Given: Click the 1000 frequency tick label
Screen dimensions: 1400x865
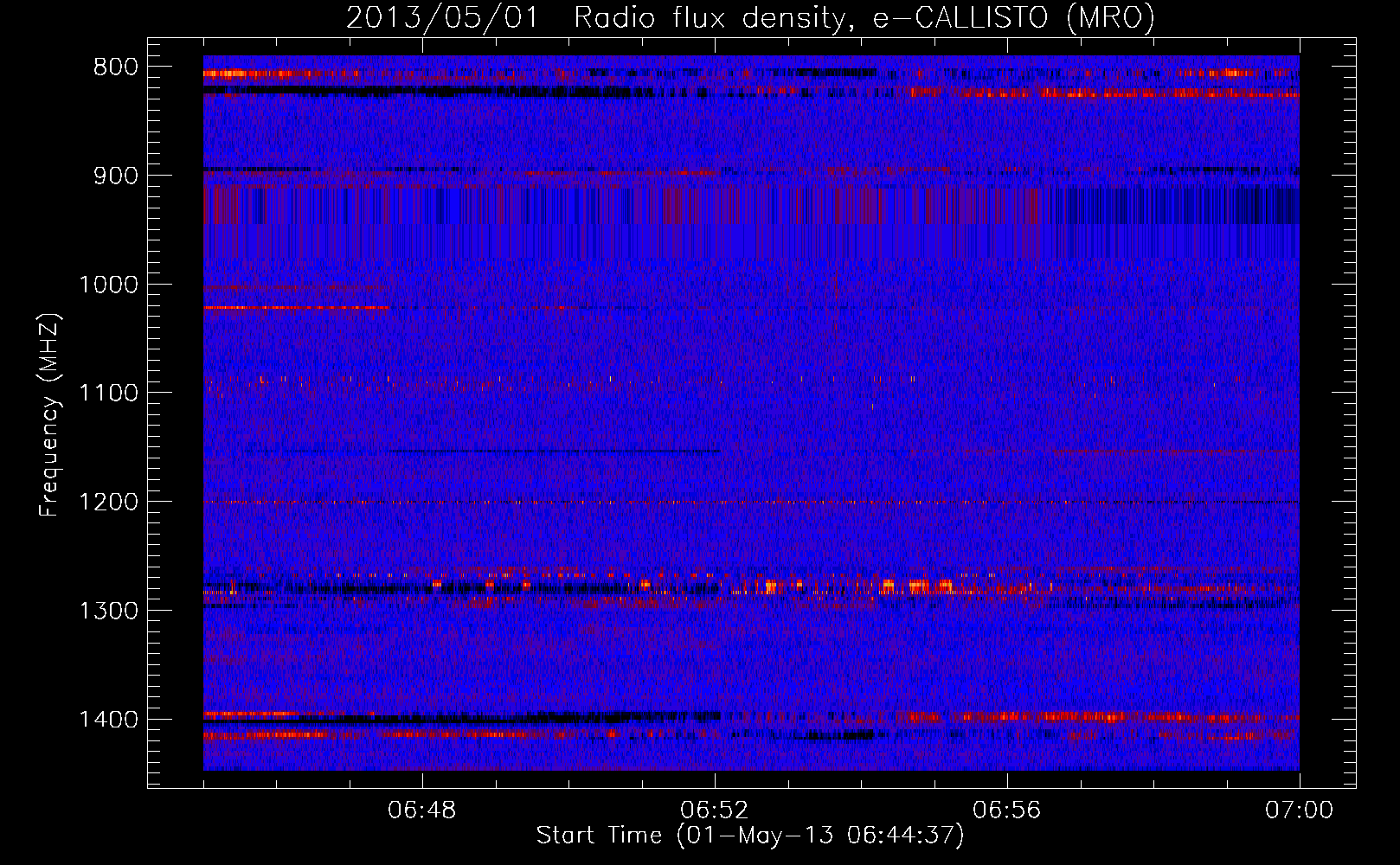Looking at the screenshot, I should tap(108, 285).
